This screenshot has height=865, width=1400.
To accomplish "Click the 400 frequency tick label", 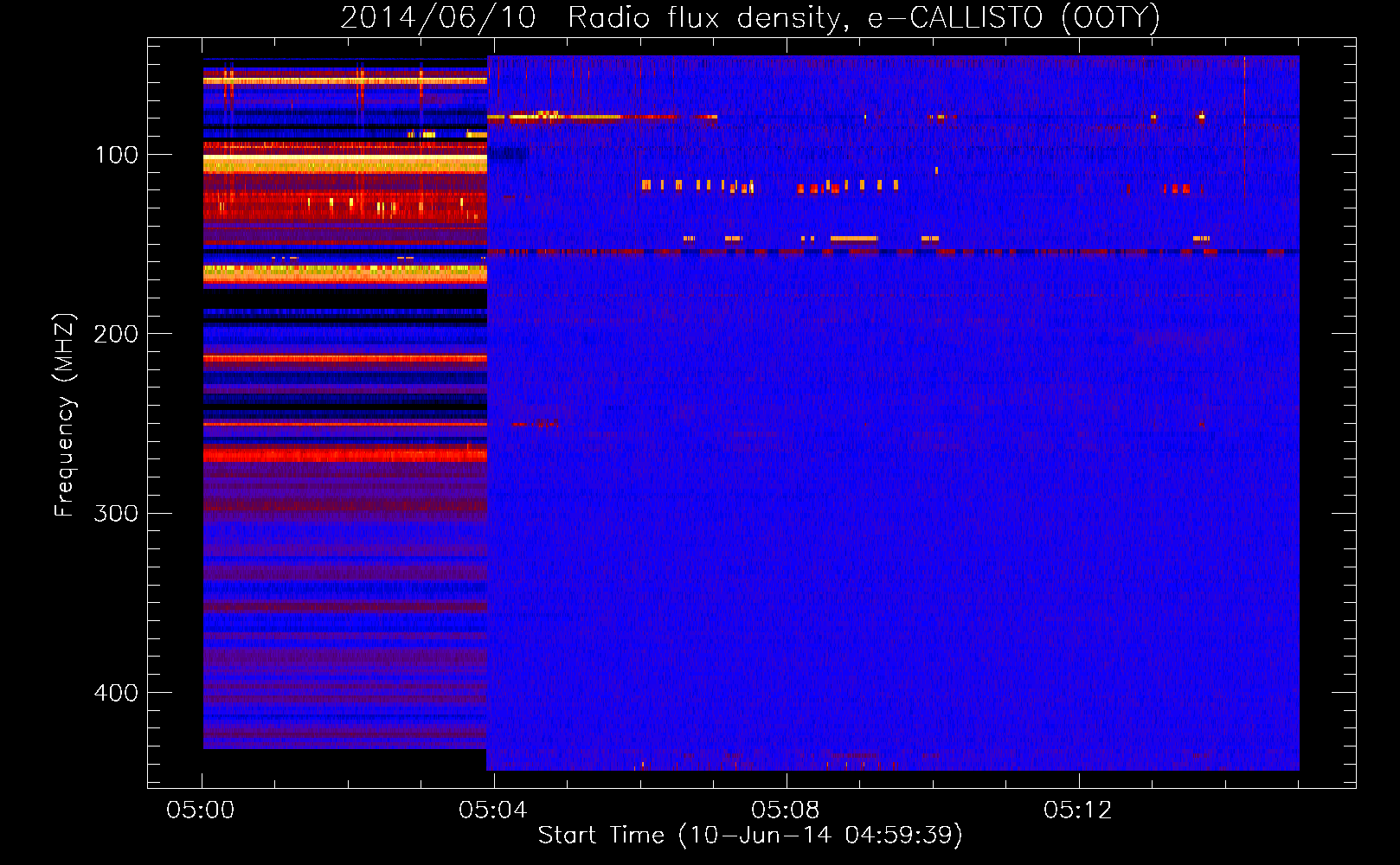I will [x=116, y=693].
